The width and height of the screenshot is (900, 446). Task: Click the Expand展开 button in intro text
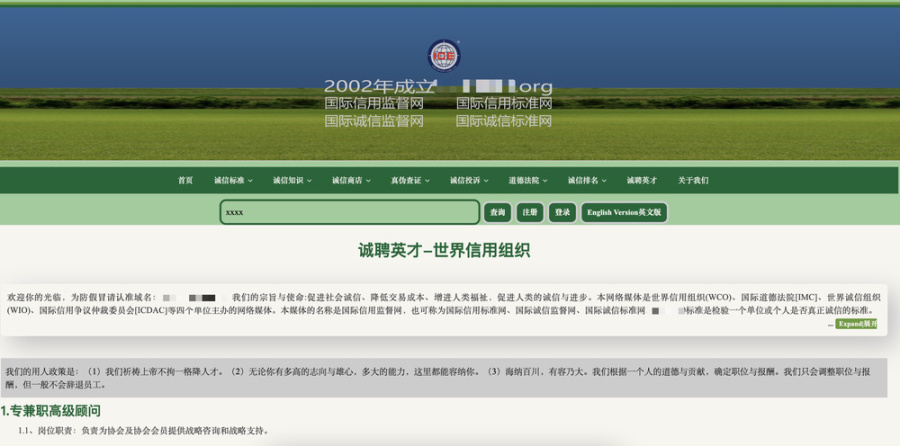pyautogui.click(x=856, y=324)
